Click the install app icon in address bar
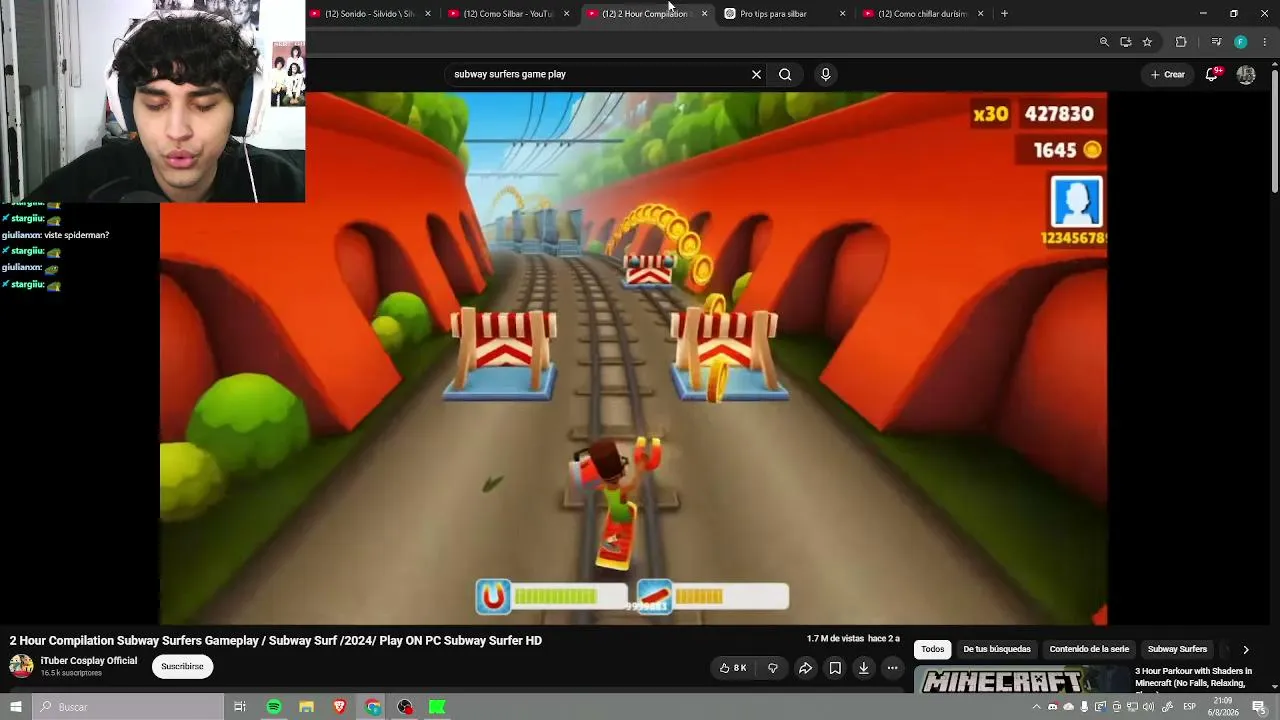The height and width of the screenshot is (720, 1280). tap(1126, 42)
